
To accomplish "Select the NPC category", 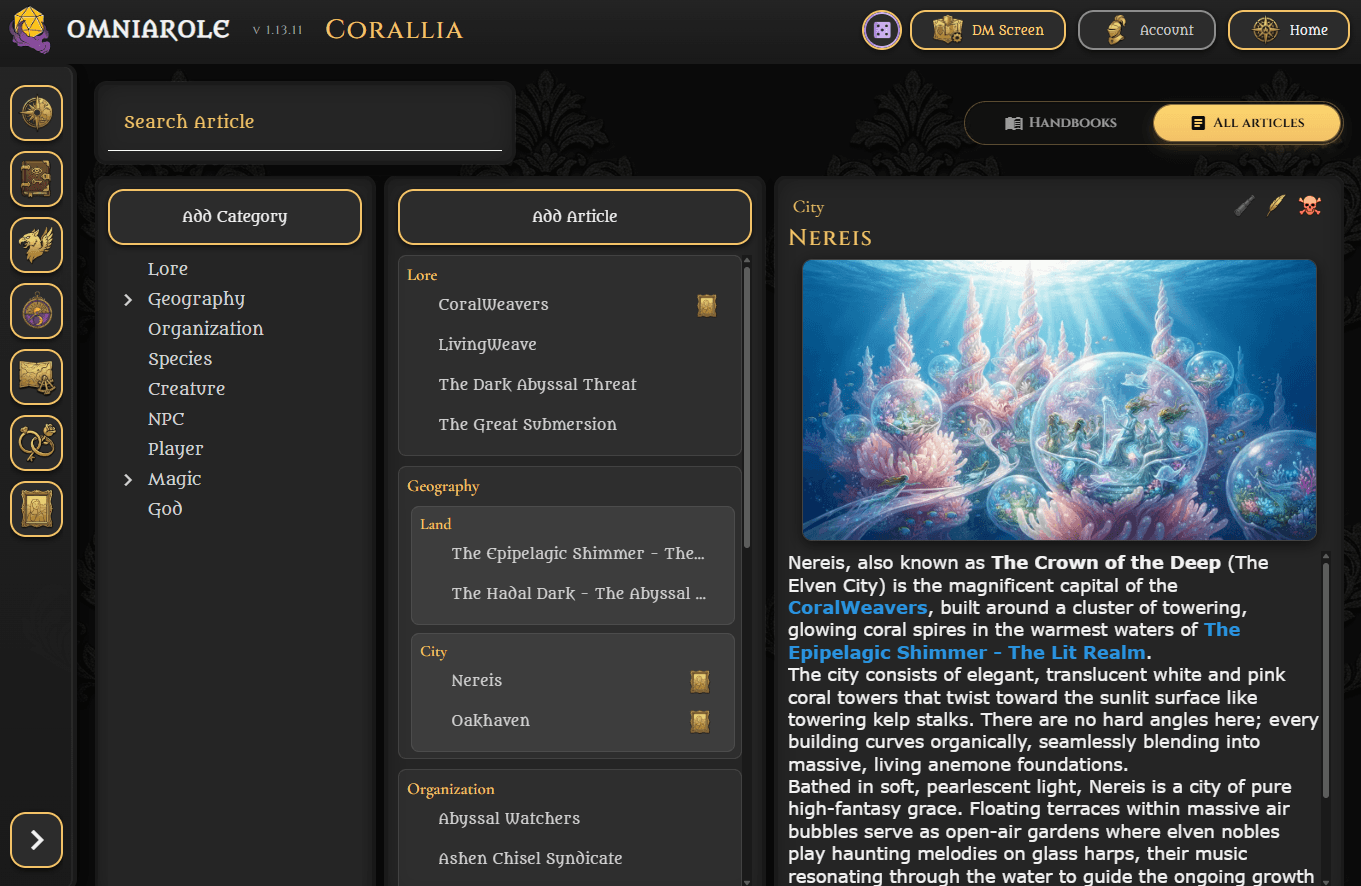I will 166,419.
